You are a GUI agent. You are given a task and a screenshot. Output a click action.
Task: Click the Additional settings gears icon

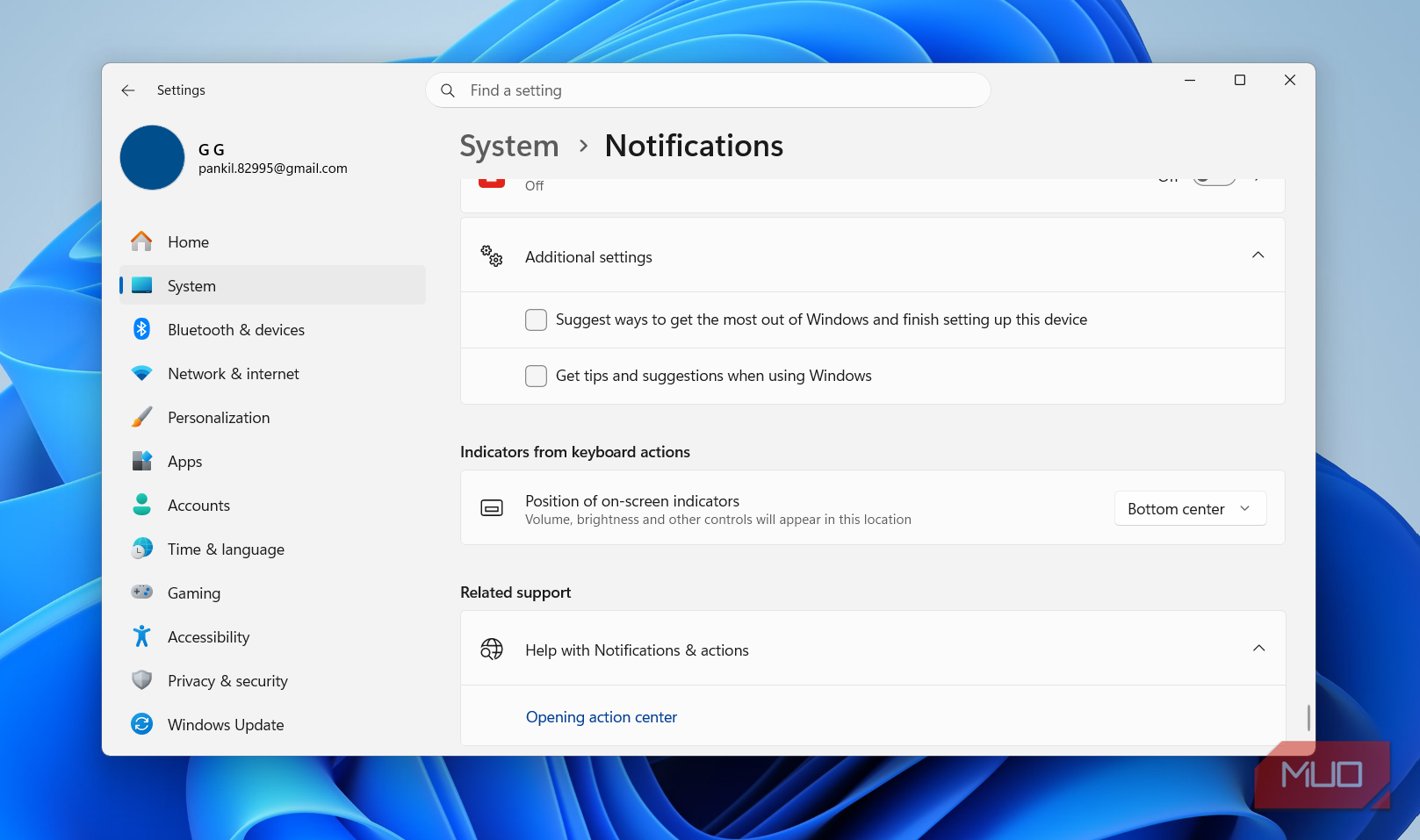(492, 256)
